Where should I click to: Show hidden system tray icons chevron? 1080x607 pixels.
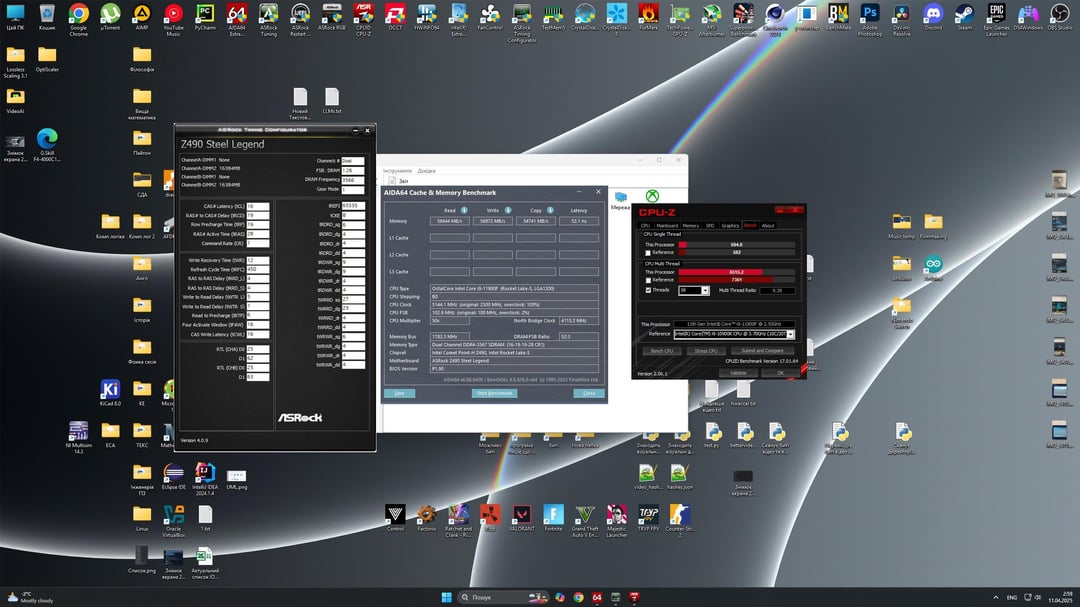point(995,597)
